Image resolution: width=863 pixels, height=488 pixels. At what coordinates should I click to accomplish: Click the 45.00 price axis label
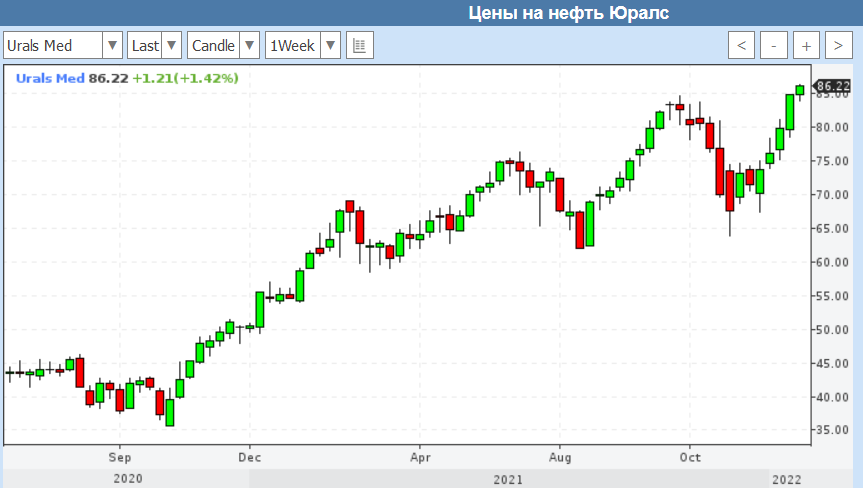pos(832,364)
